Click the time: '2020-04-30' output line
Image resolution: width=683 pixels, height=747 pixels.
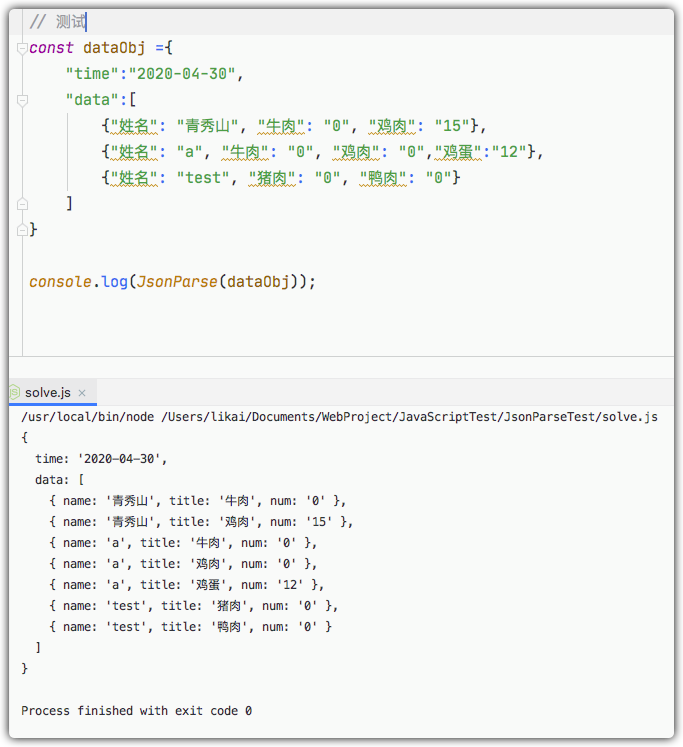pyautogui.click(x=101, y=459)
